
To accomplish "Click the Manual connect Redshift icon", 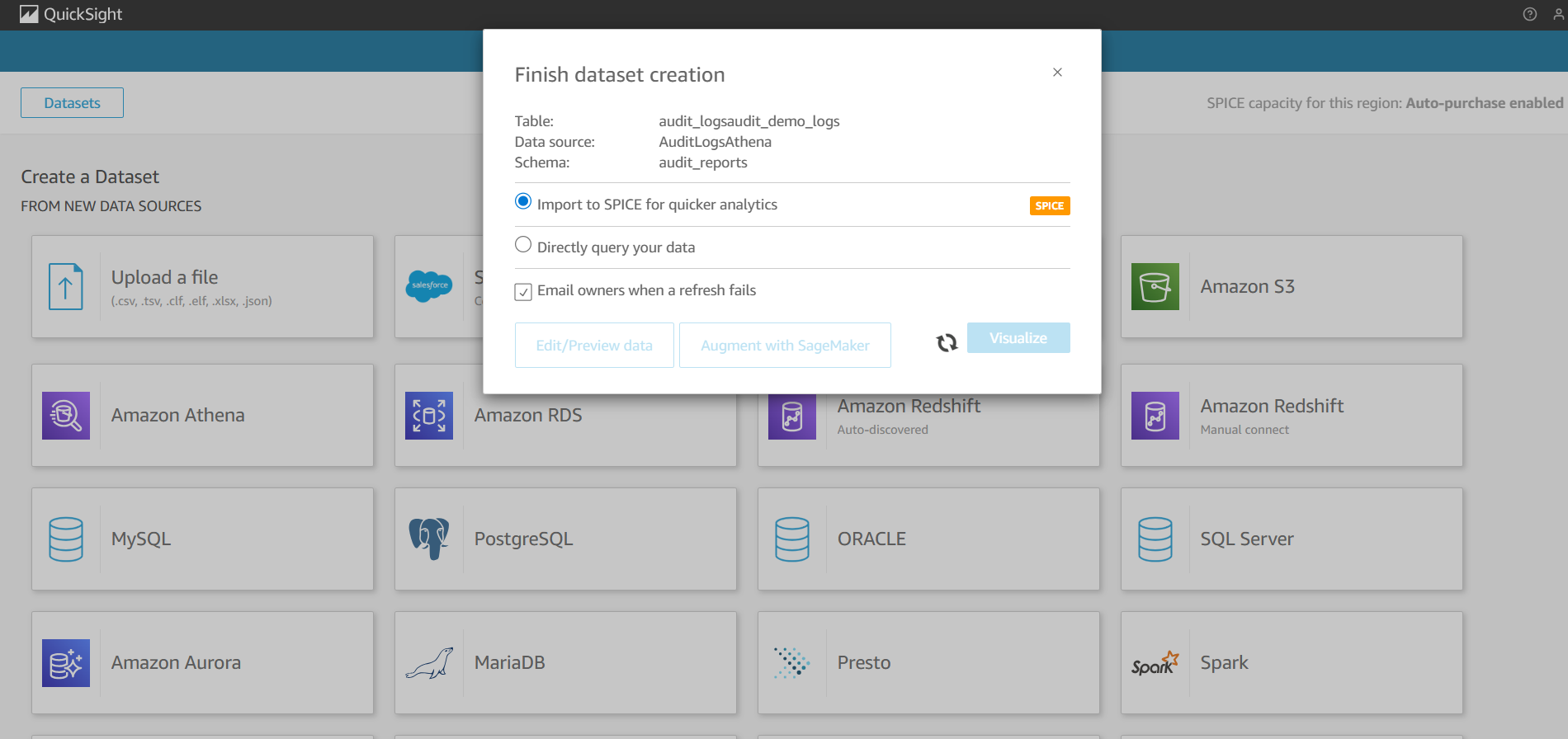I will pos(1155,415).
